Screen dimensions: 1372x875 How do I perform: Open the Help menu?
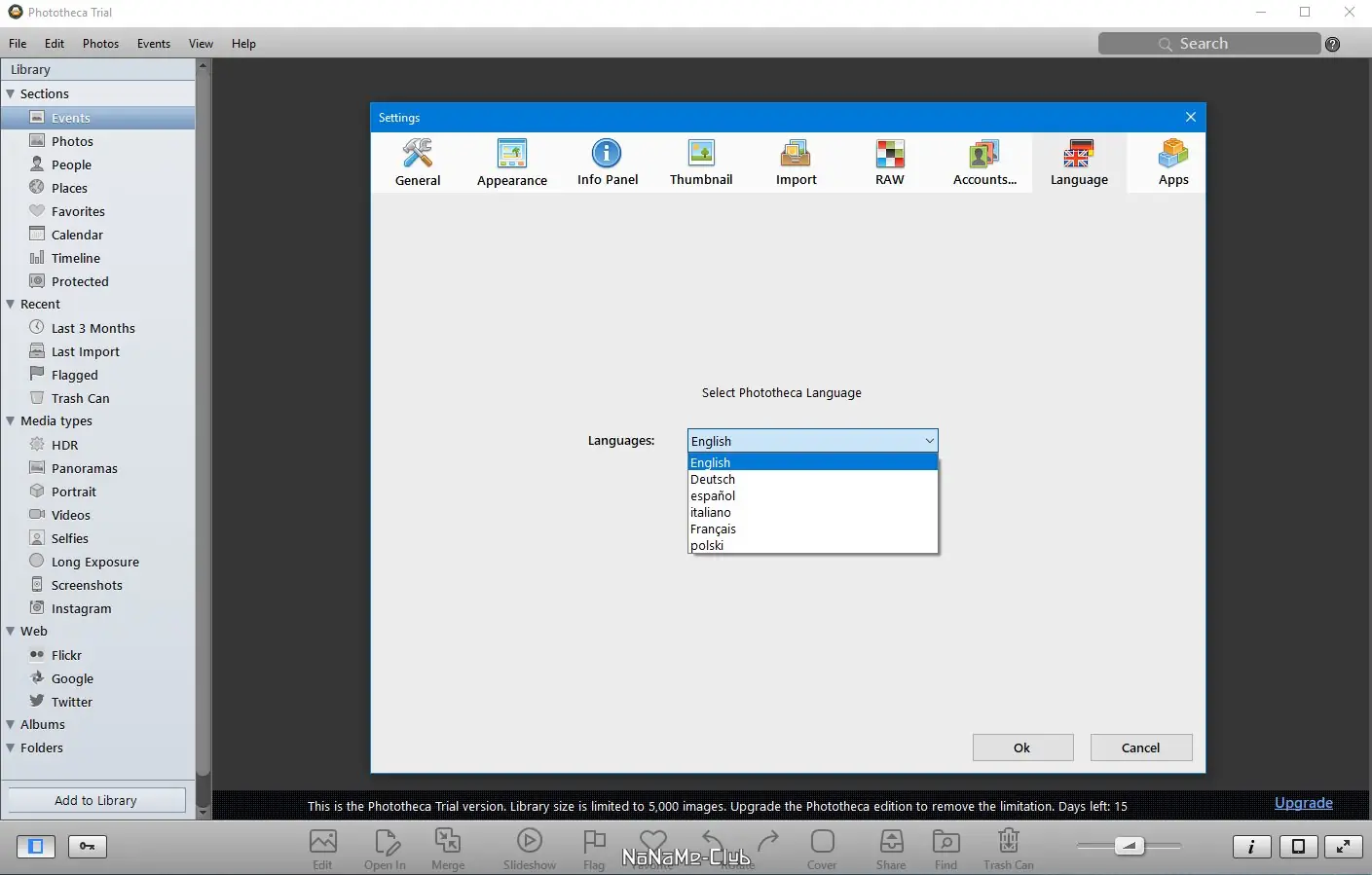pyautogui.click(x=243, y=44)
